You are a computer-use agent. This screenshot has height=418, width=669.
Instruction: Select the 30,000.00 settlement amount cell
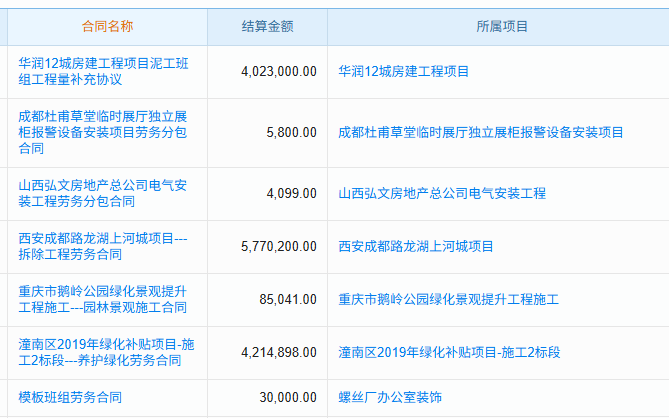tap(288, 397)
